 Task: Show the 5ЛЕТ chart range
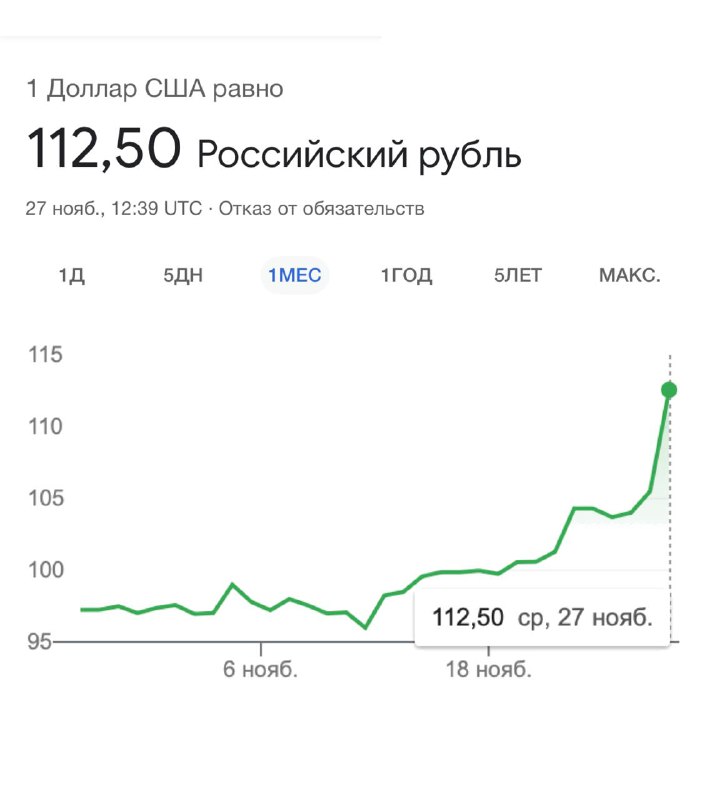[518, 276]
